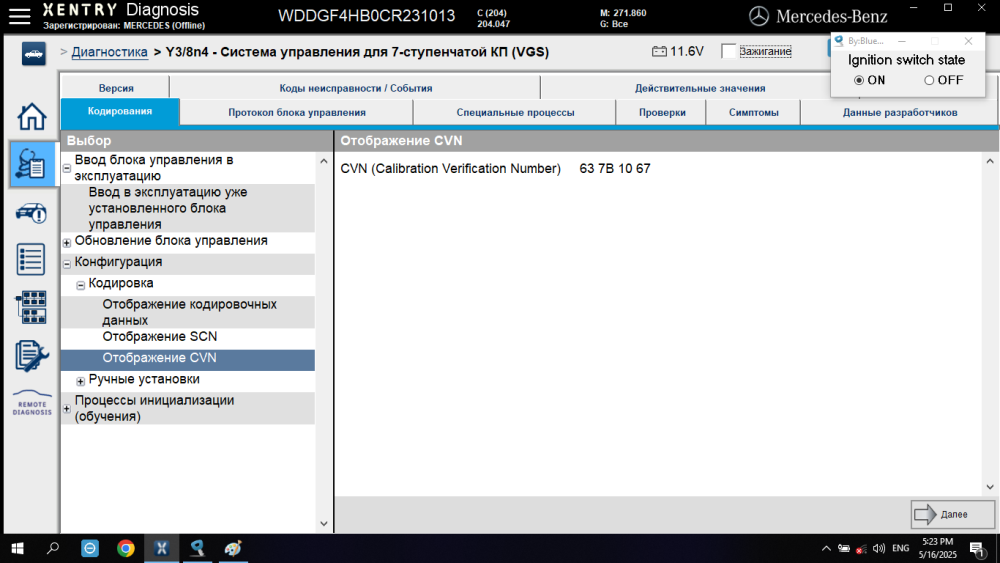
Task: Show hidden system tray icons
Action: click(x=826, y=548)
